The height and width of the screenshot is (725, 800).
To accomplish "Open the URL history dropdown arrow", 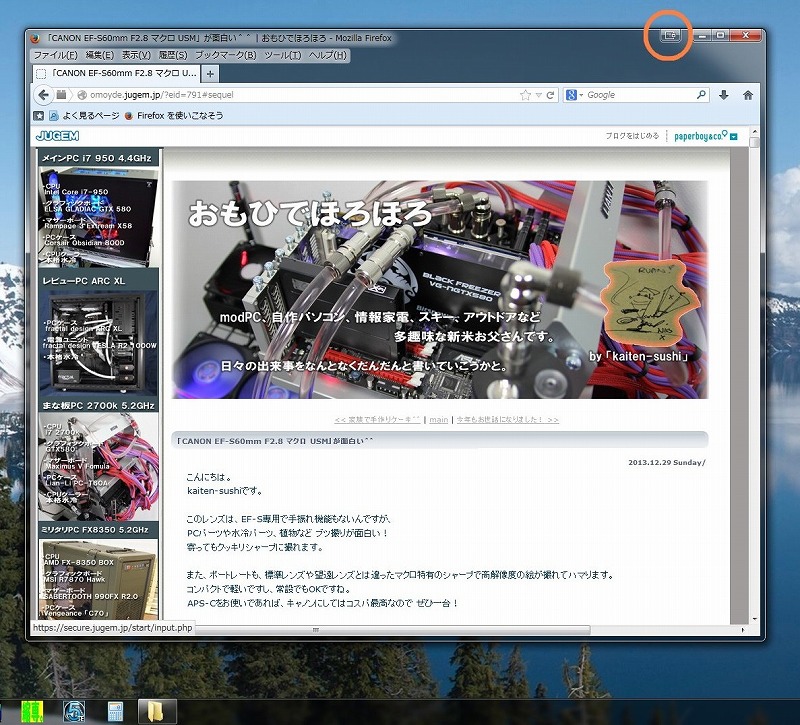I will tap(539, 95).
